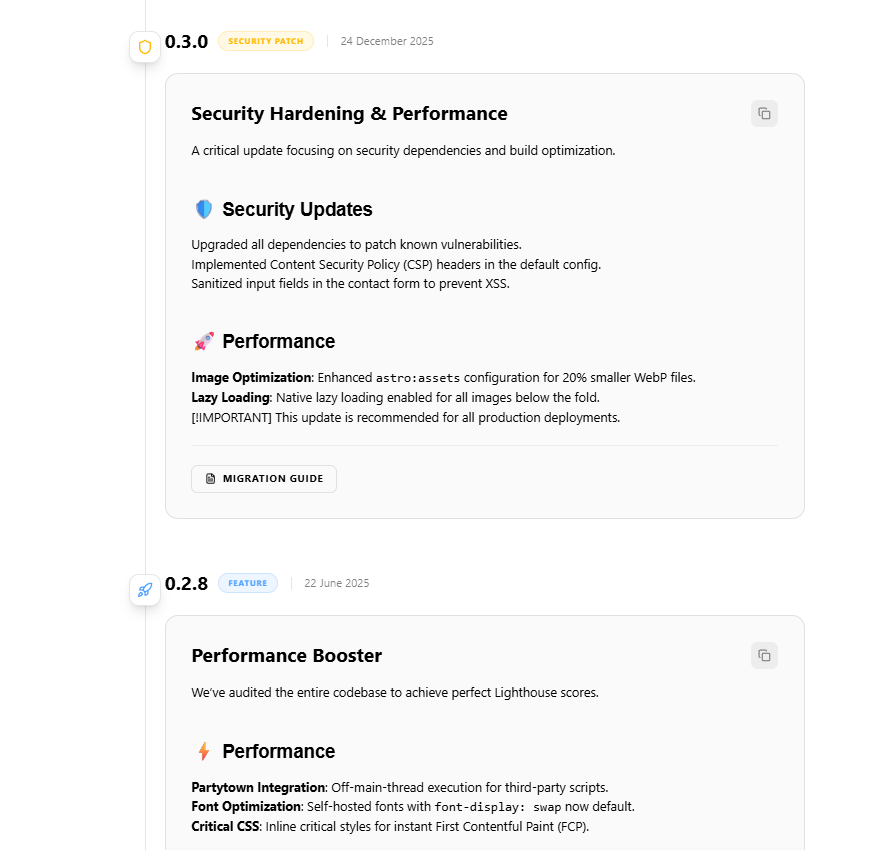Click the rocket timeline icon for 0.2.8
The image size is (887, 850).
(x=145, y=590)
